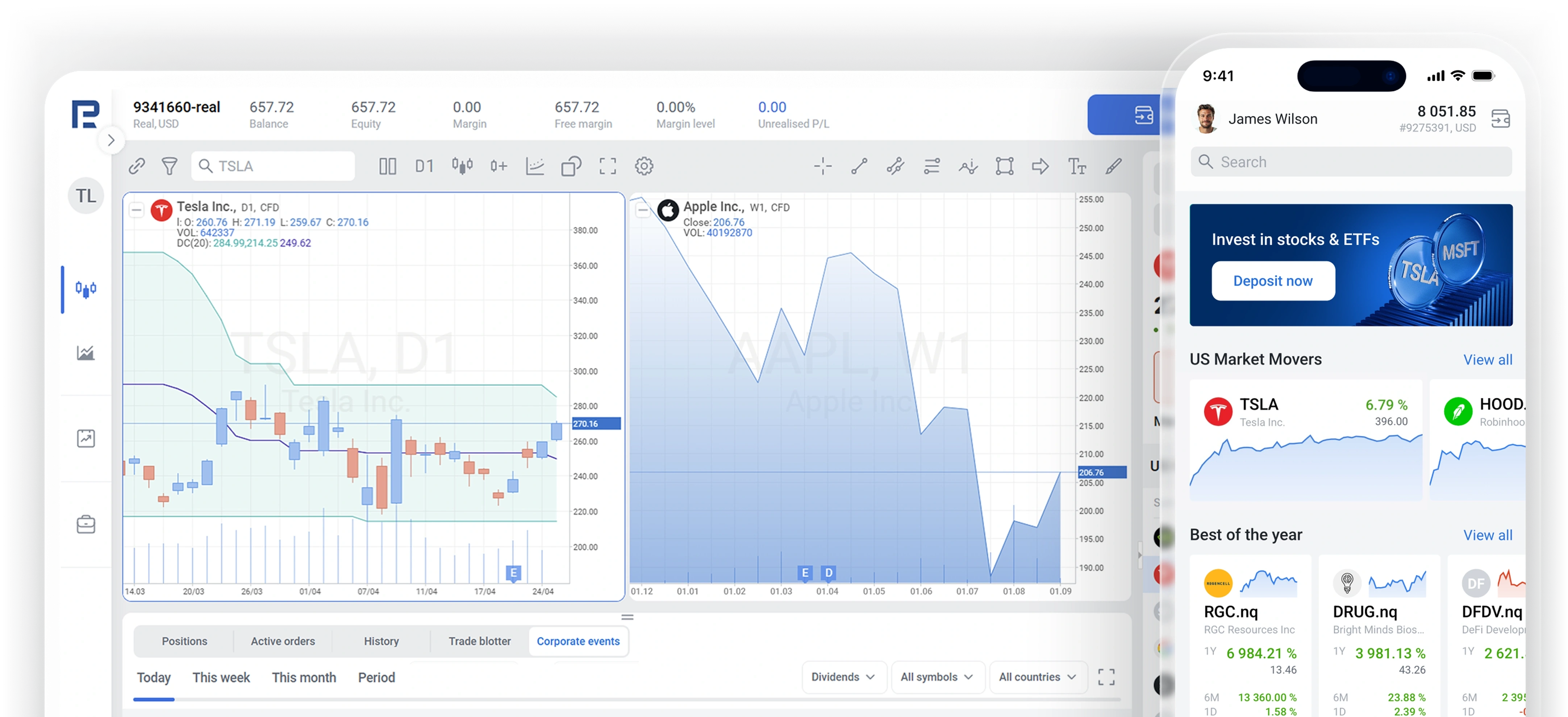
Task: Expand the All symbols dropdown
Action: pyautogui.click(x=937, y=677)
